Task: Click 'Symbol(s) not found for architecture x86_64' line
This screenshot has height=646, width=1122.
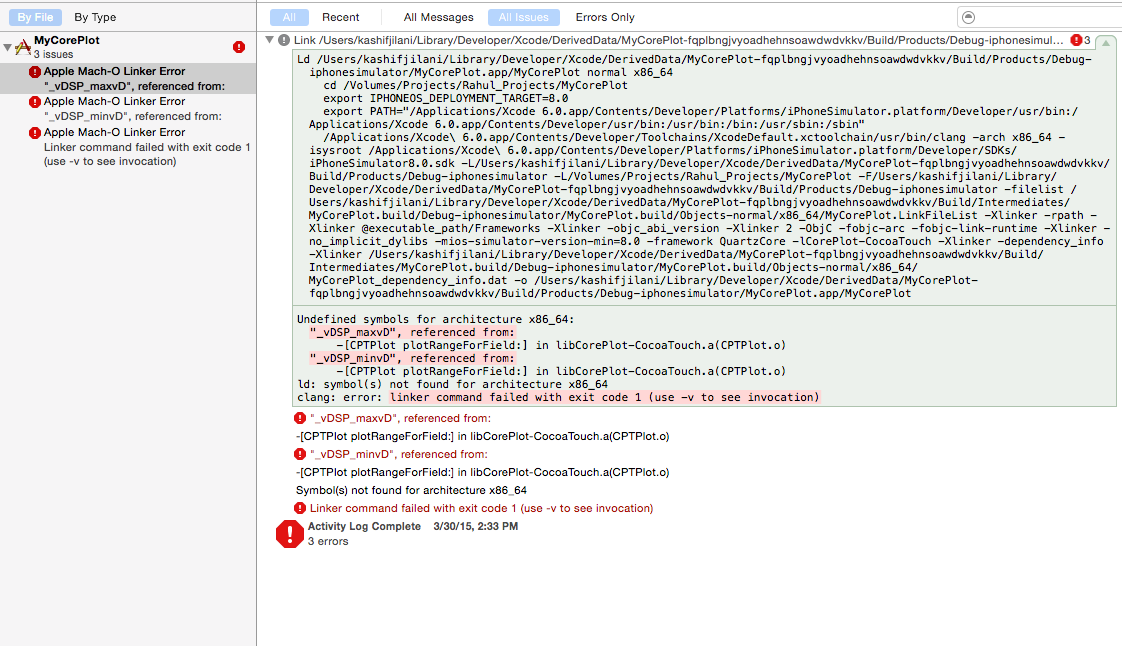Action: click(x=411, y=490)
